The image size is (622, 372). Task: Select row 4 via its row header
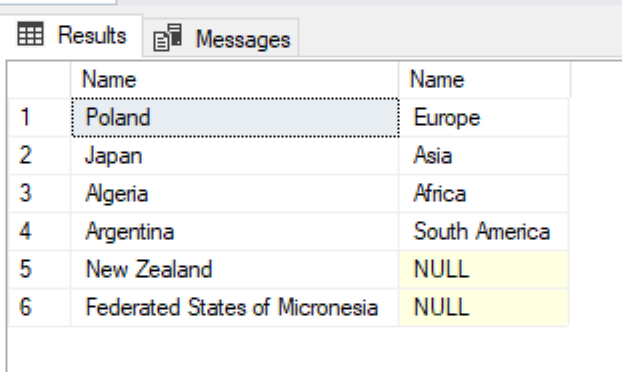click(39, 232)
